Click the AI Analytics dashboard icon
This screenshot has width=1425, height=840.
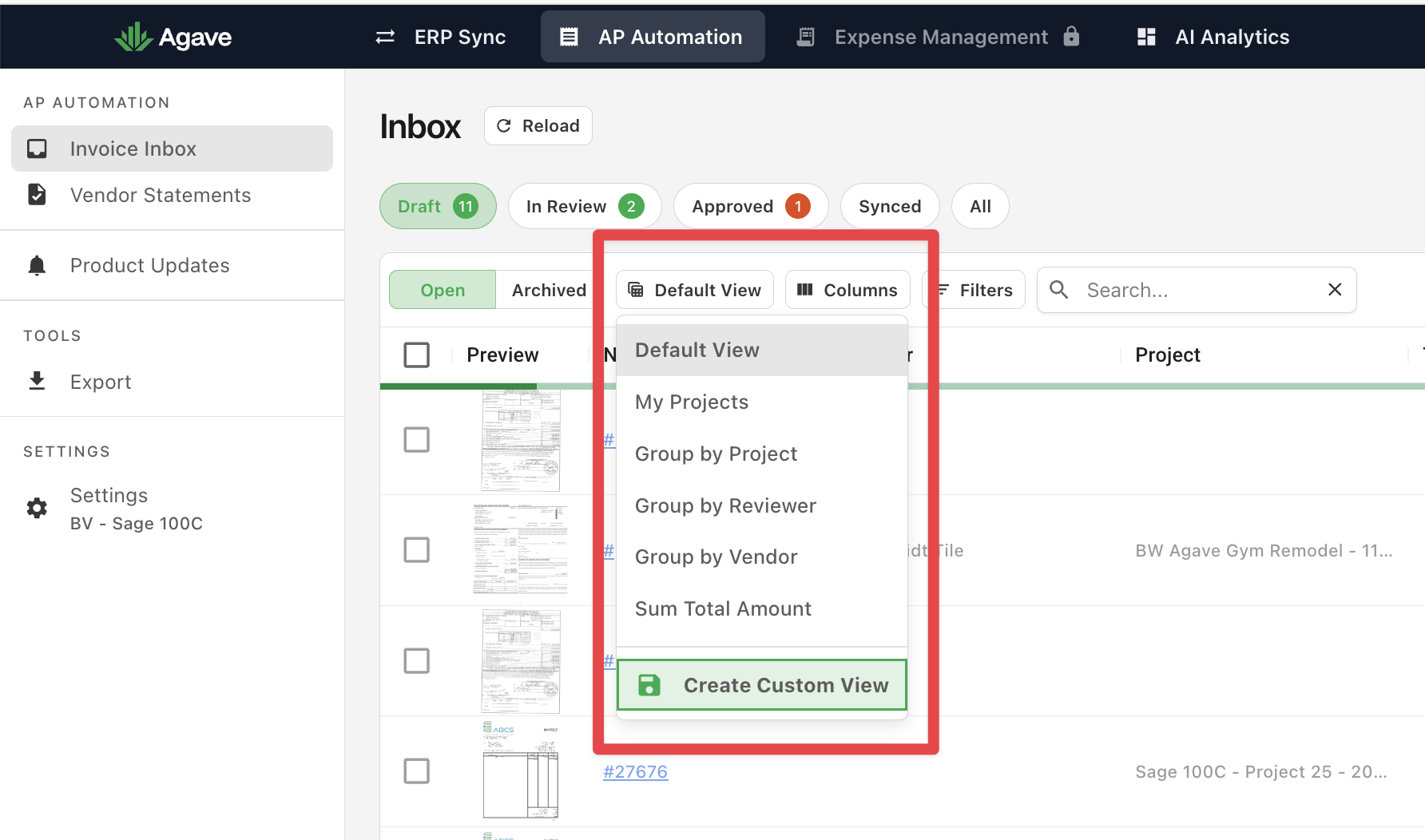1146,37
